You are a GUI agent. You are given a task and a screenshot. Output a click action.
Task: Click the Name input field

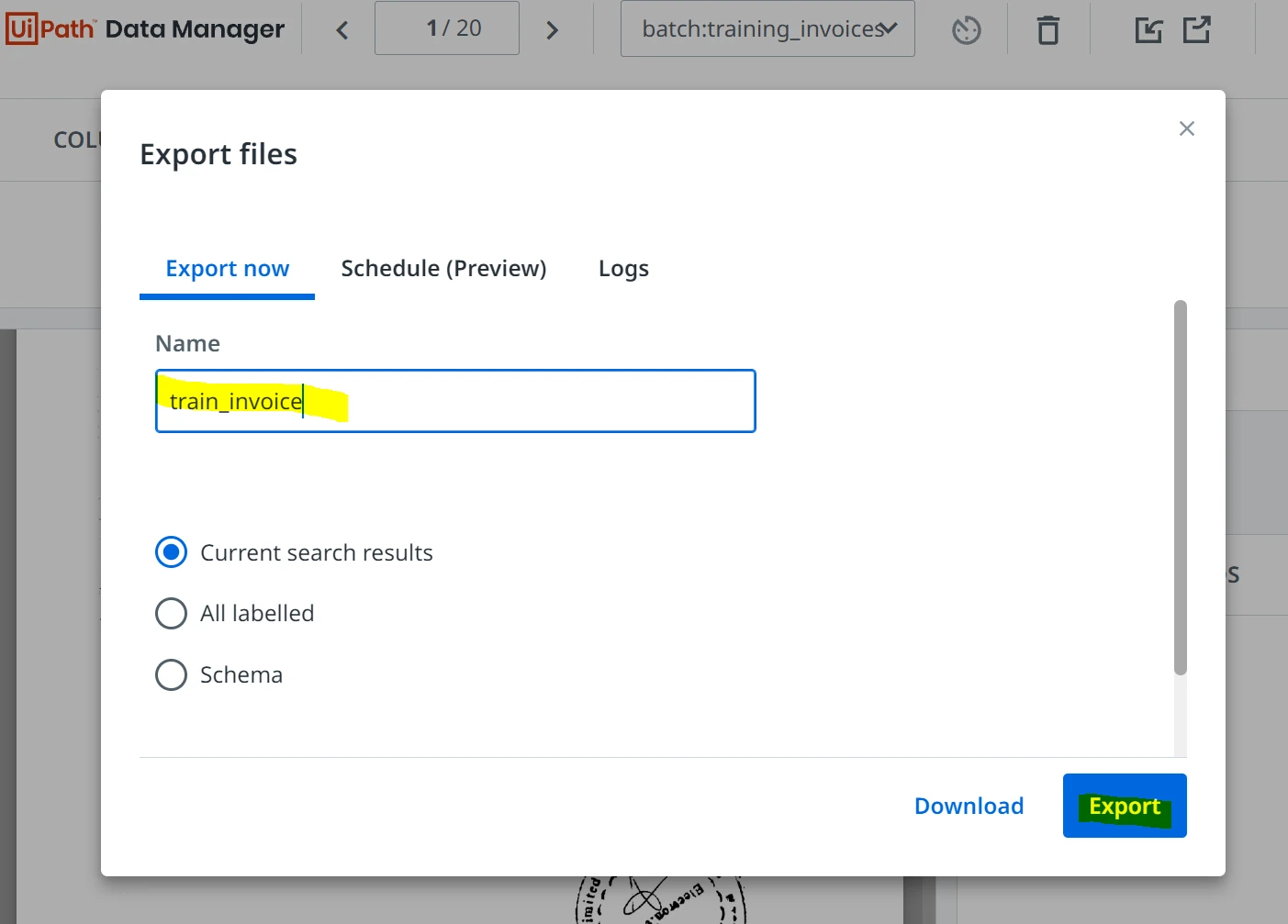point(455,401)
